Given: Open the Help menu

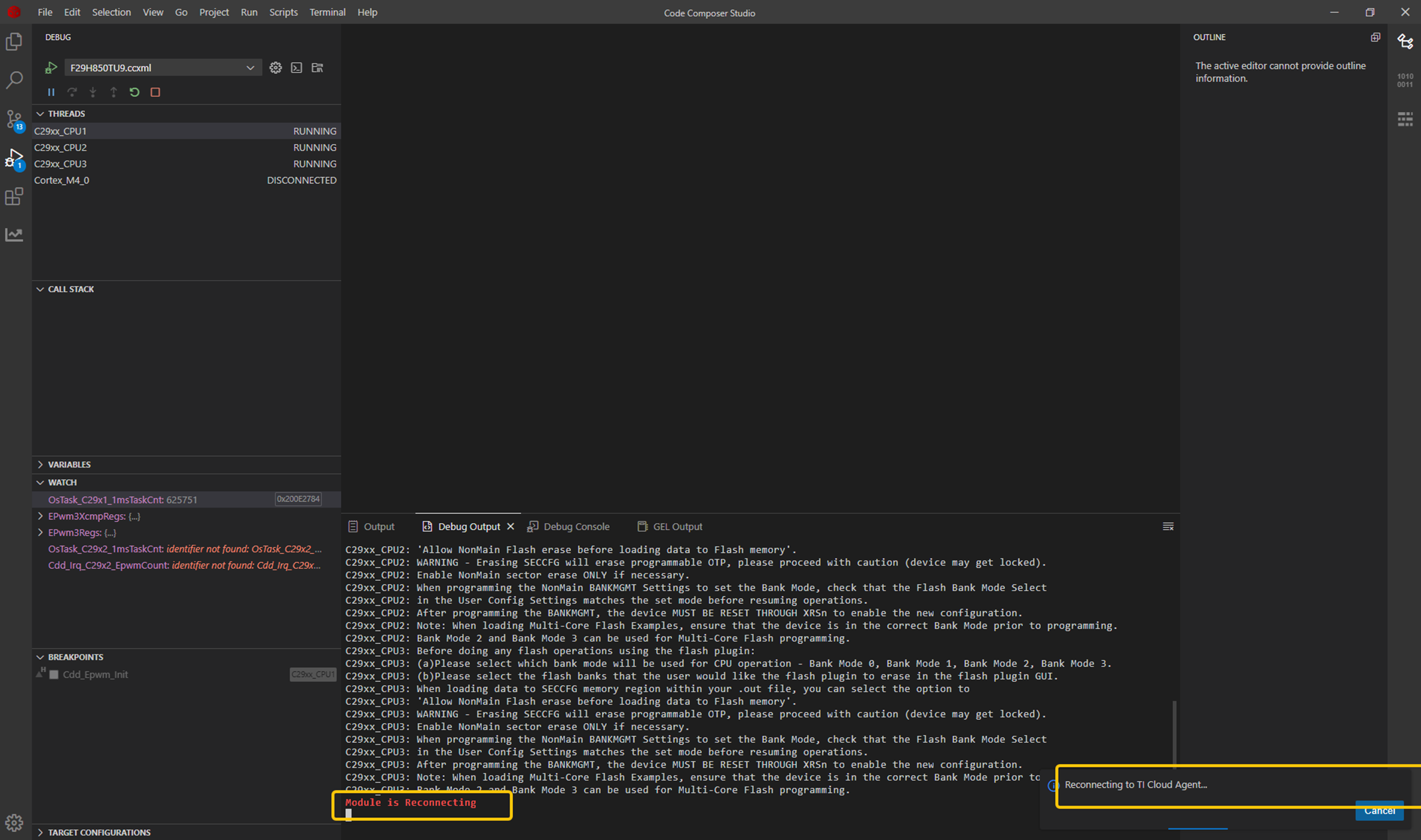Looking at the screenshot, I should [367, 12].
